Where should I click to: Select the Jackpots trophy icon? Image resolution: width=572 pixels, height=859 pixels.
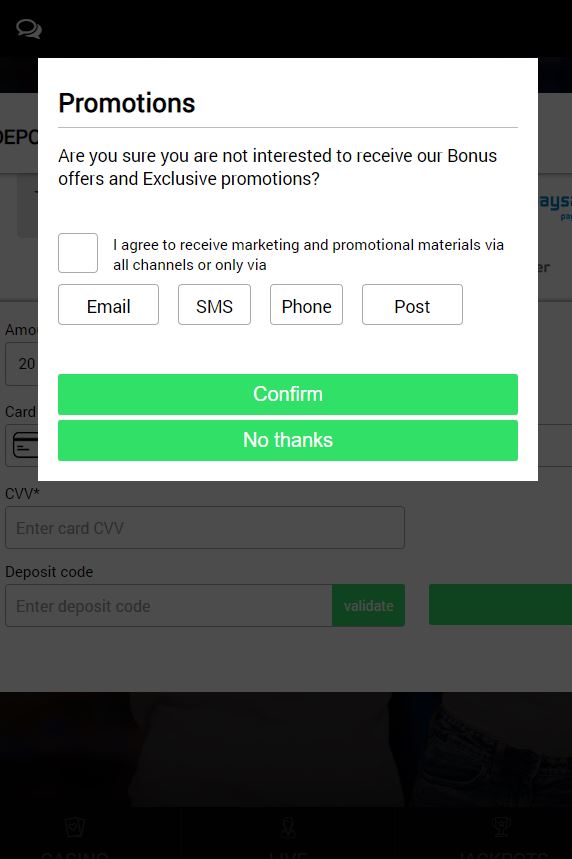pos(501,827)
